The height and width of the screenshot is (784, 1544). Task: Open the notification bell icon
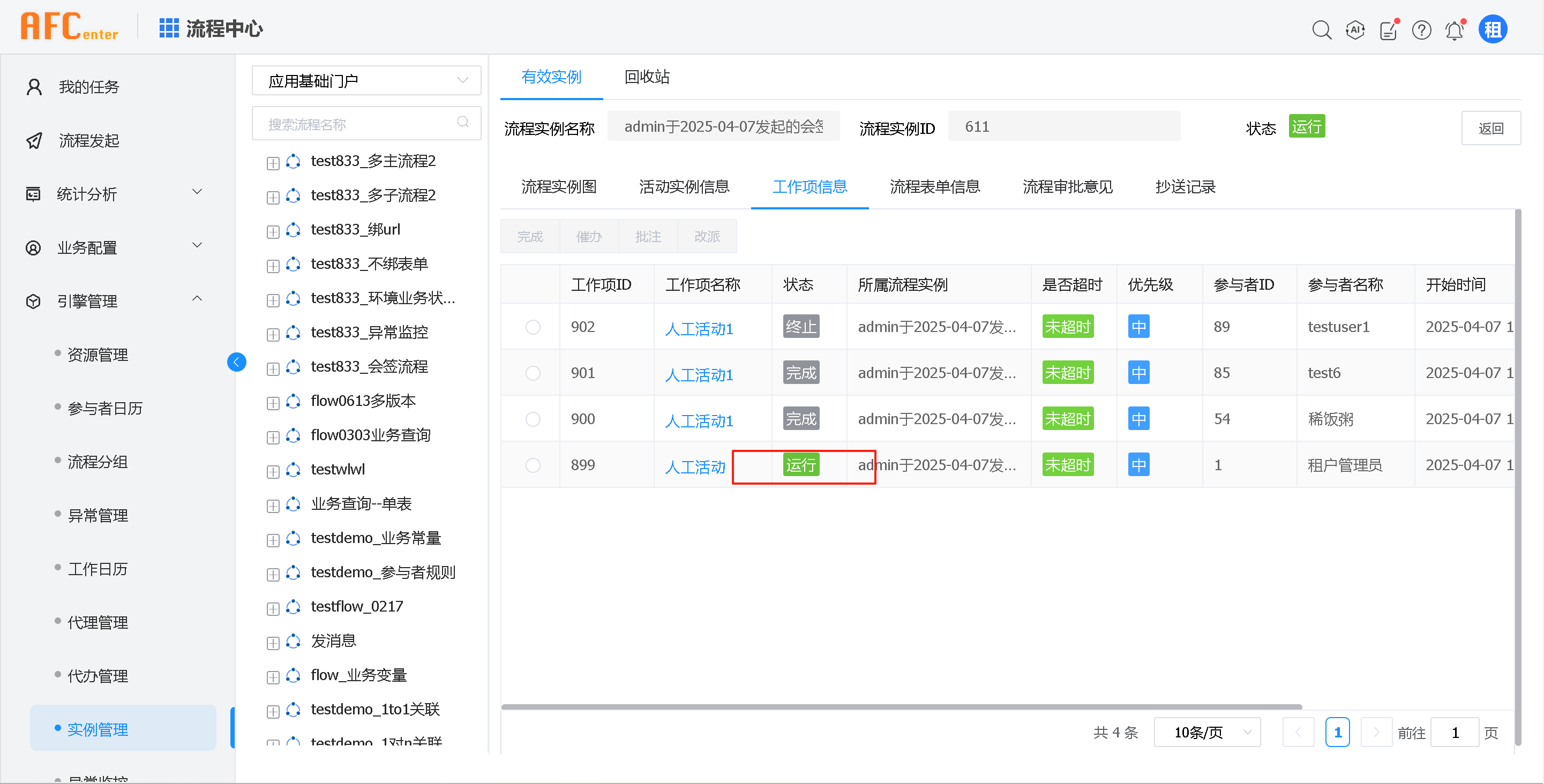(x=1454, y=29)
